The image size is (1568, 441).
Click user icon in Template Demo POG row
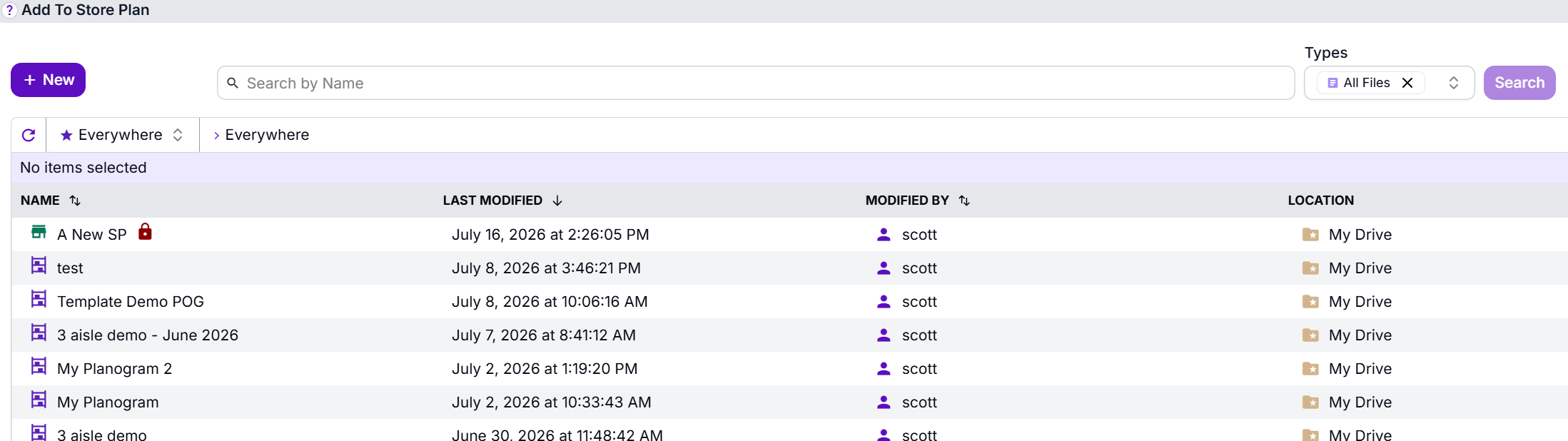[x=884, y=302]
